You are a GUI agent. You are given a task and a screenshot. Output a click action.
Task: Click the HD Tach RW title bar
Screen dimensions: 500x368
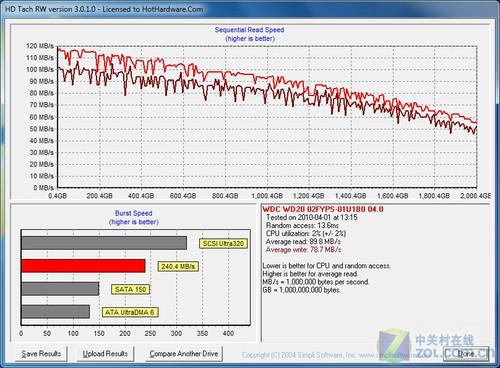250,9
